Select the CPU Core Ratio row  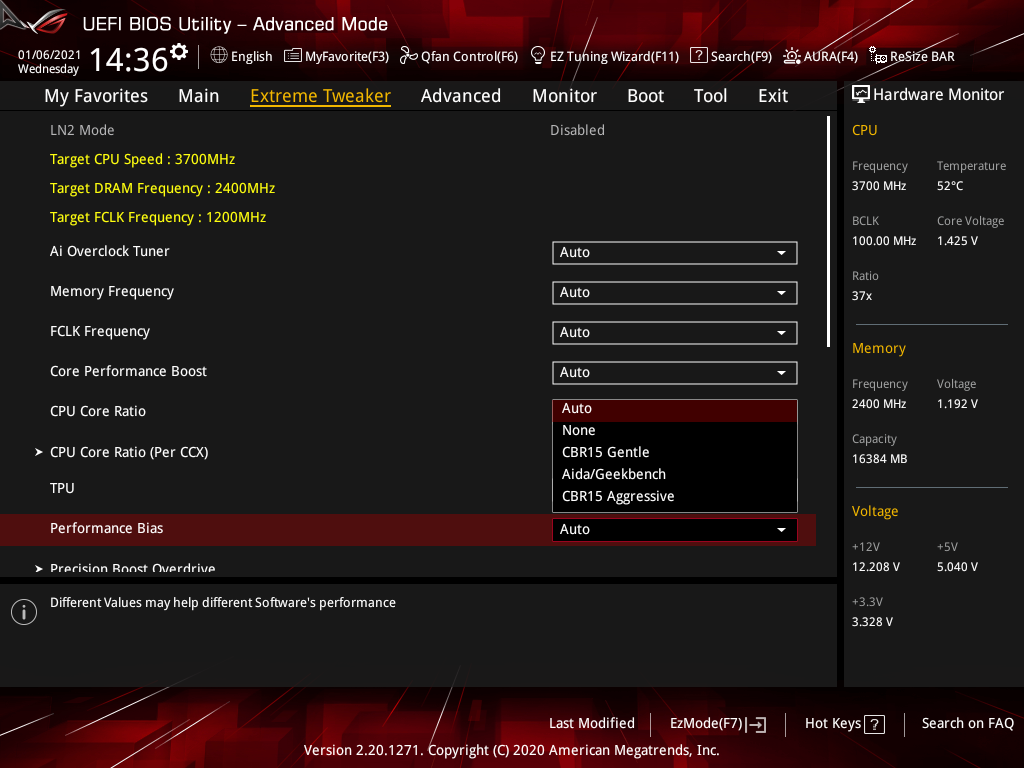[x=98, y=411]
